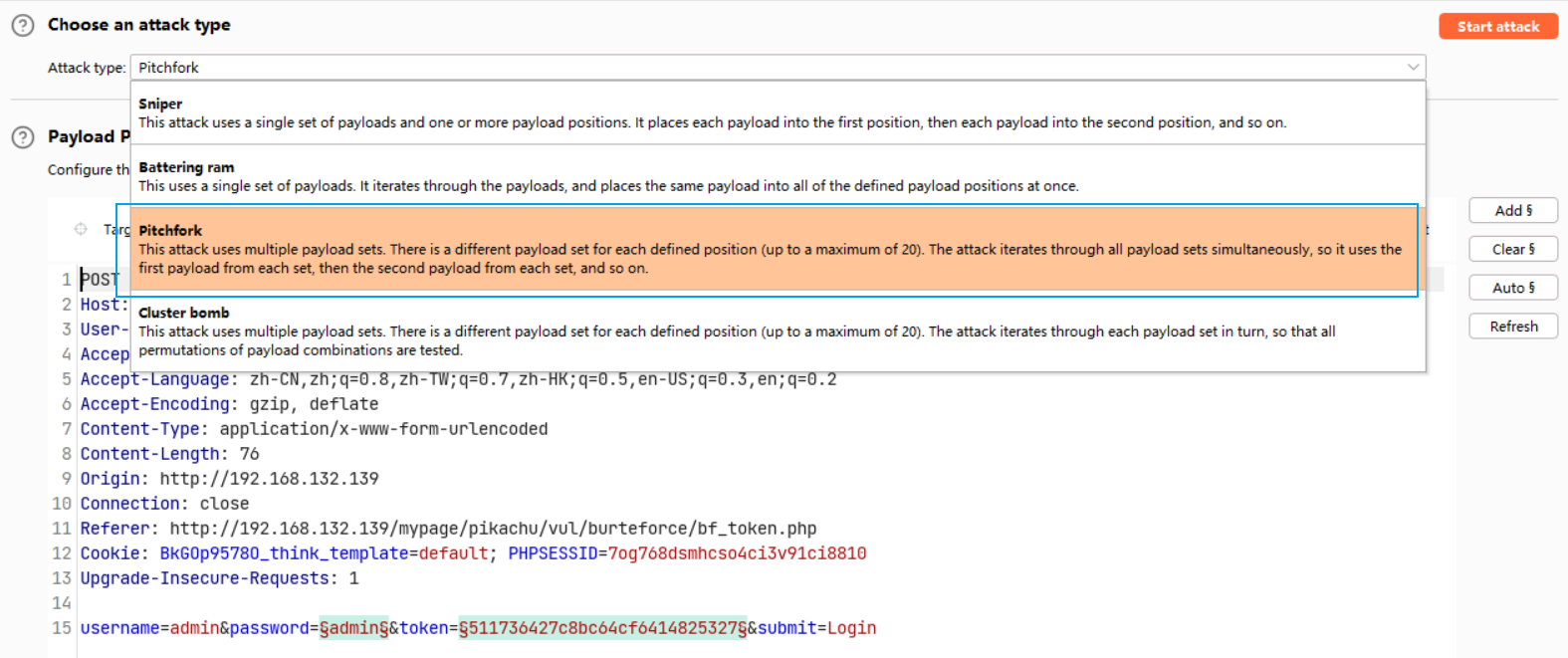Screen dimensions: 1568x658
Task: Click the crosshair target icon
Action: [81, 229]
